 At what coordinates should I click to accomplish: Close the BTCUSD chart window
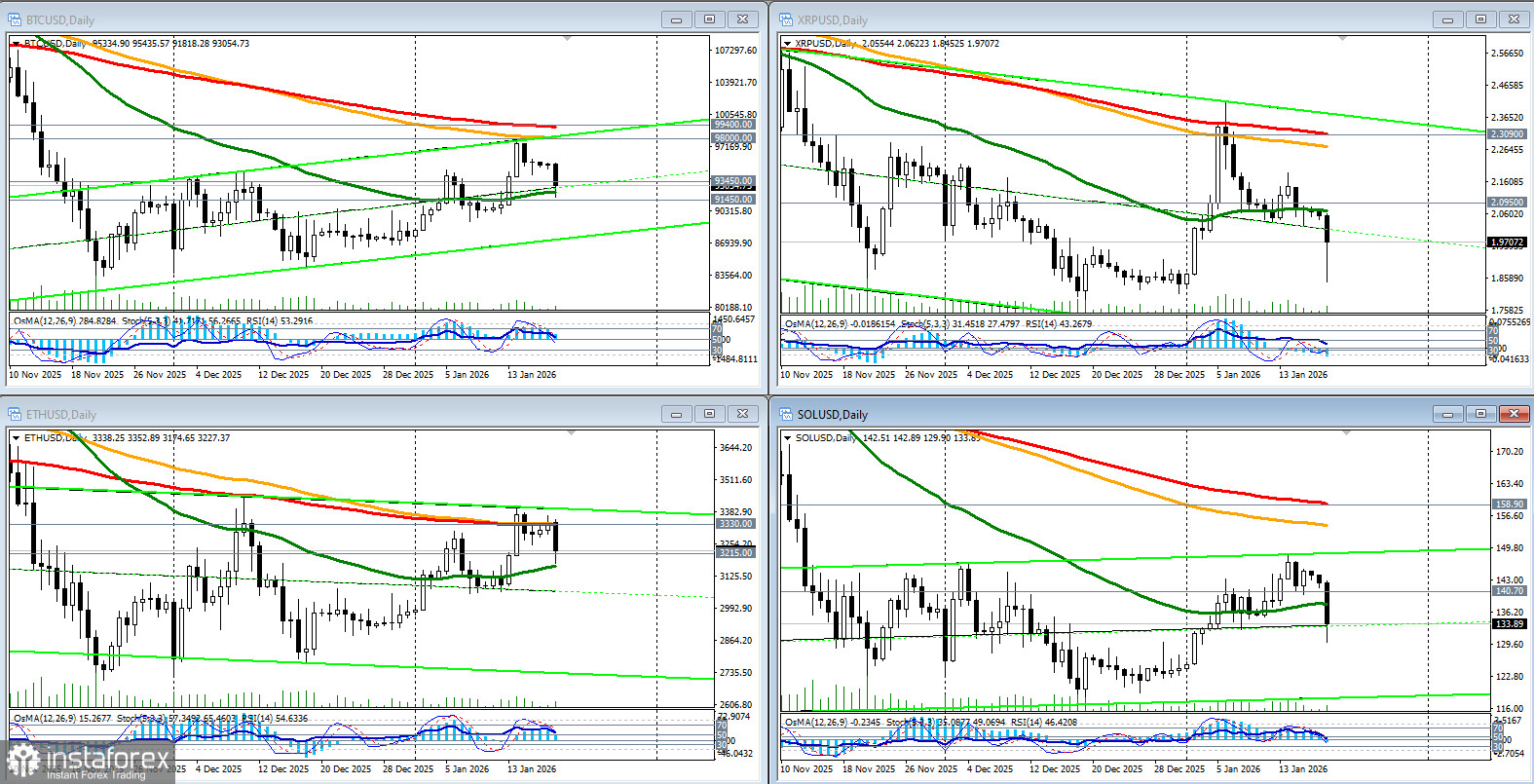[x=742, y=19]
